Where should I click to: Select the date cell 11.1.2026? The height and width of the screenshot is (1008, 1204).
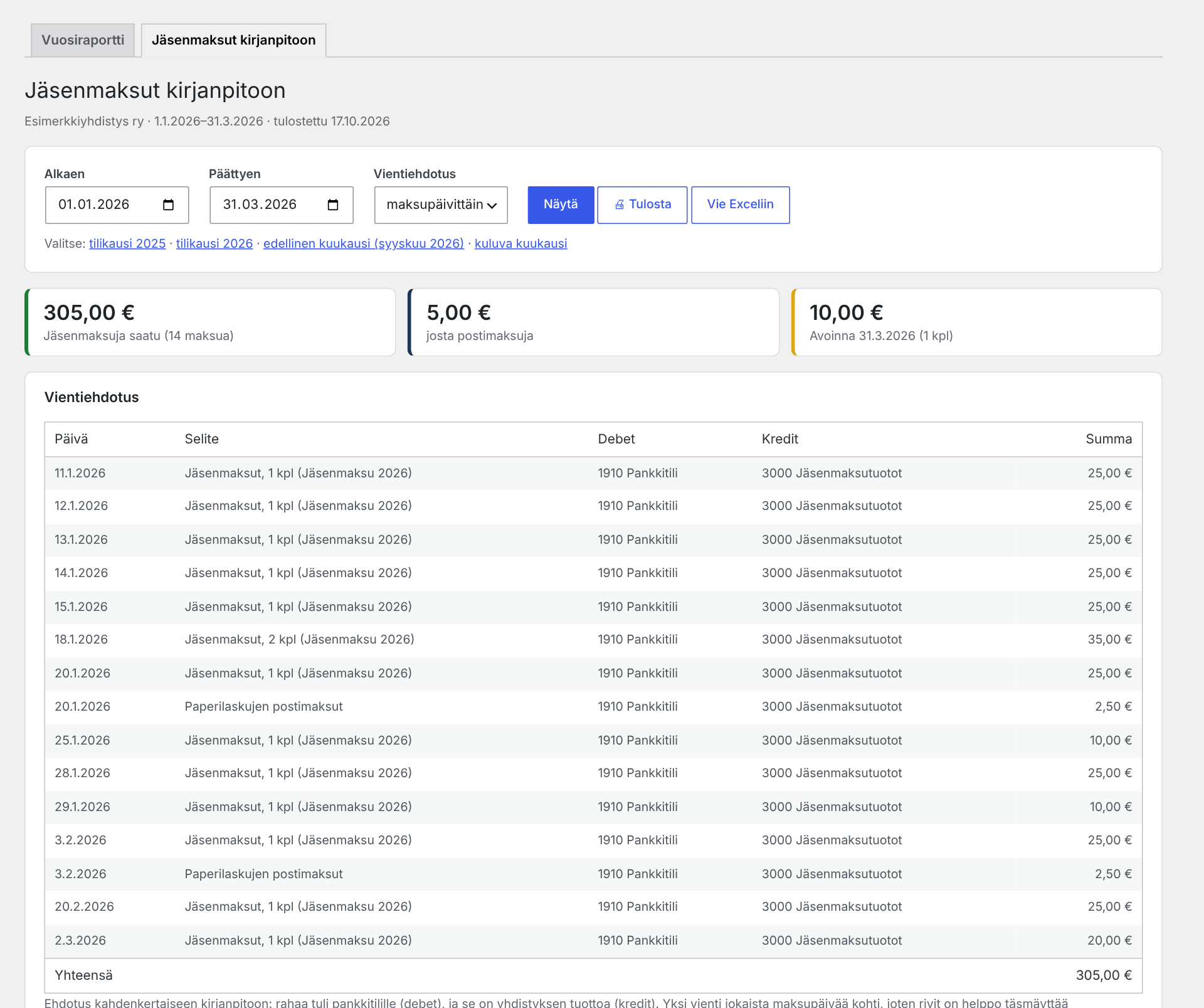pyautogui.click(x=80, y=473)
